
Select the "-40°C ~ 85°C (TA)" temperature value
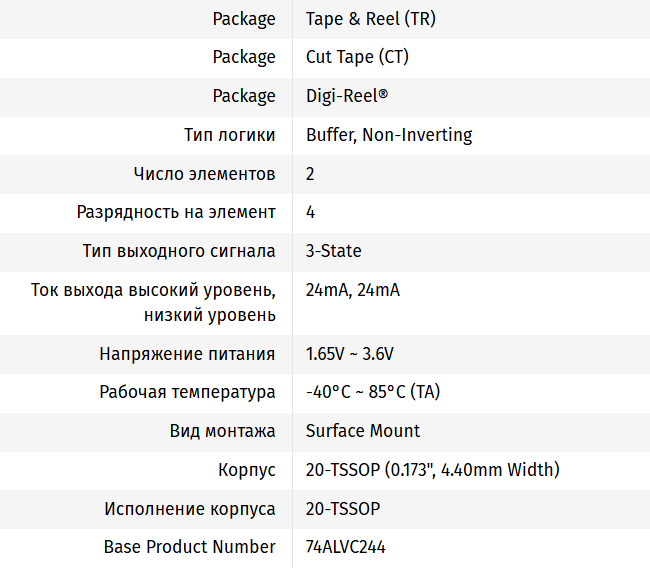click(x=373, y=392)
